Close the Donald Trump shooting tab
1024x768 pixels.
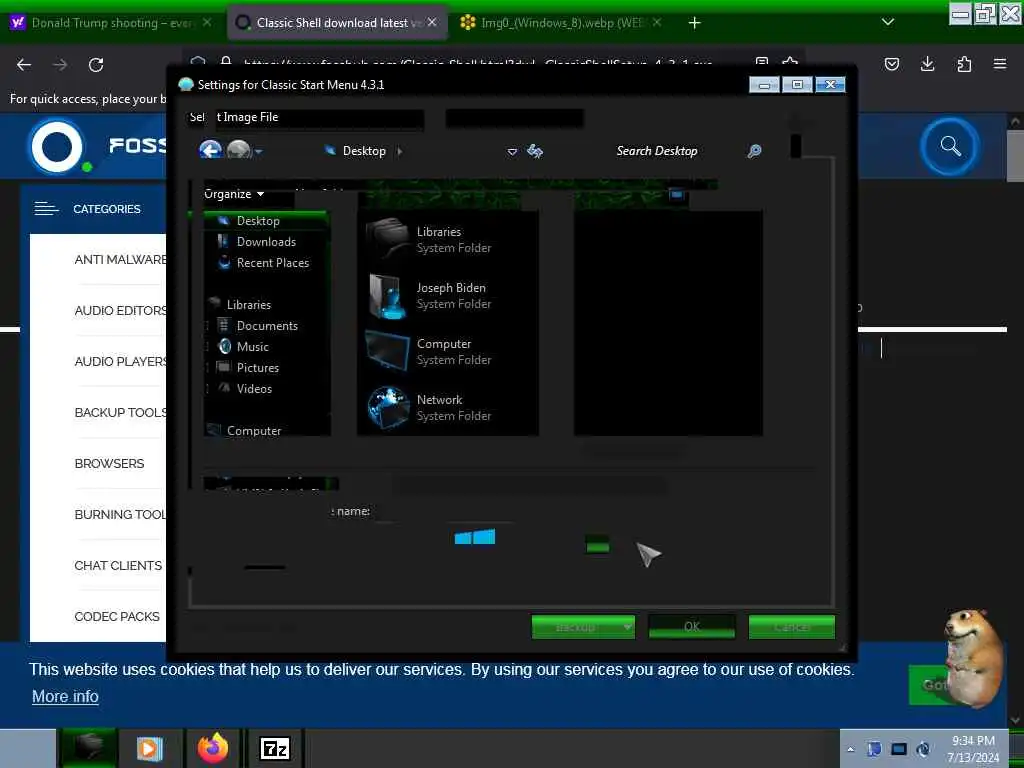point(206,22)
